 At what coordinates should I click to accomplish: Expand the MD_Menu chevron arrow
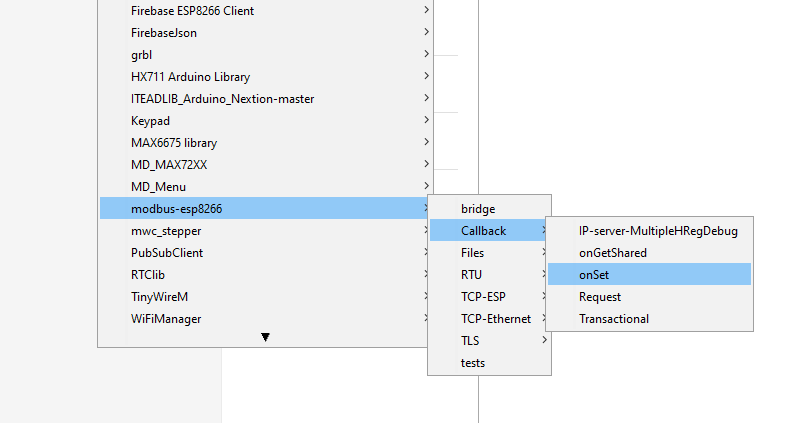click(426, 186)
